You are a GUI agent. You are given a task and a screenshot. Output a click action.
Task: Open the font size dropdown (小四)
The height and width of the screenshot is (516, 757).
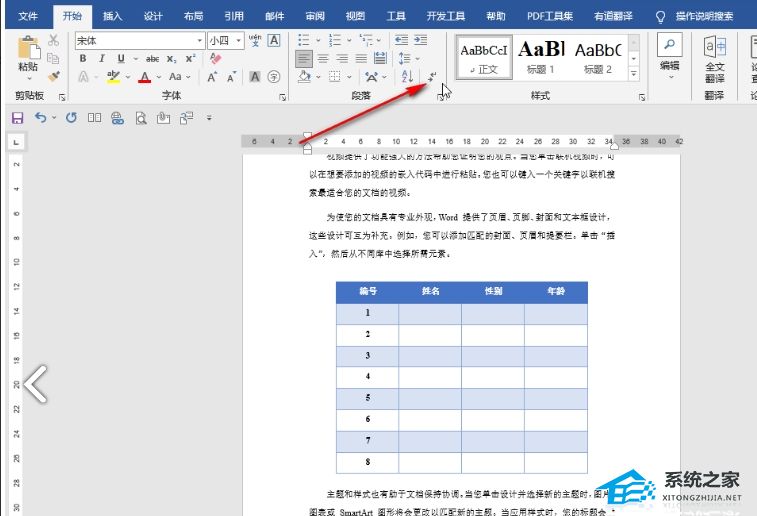238,41
